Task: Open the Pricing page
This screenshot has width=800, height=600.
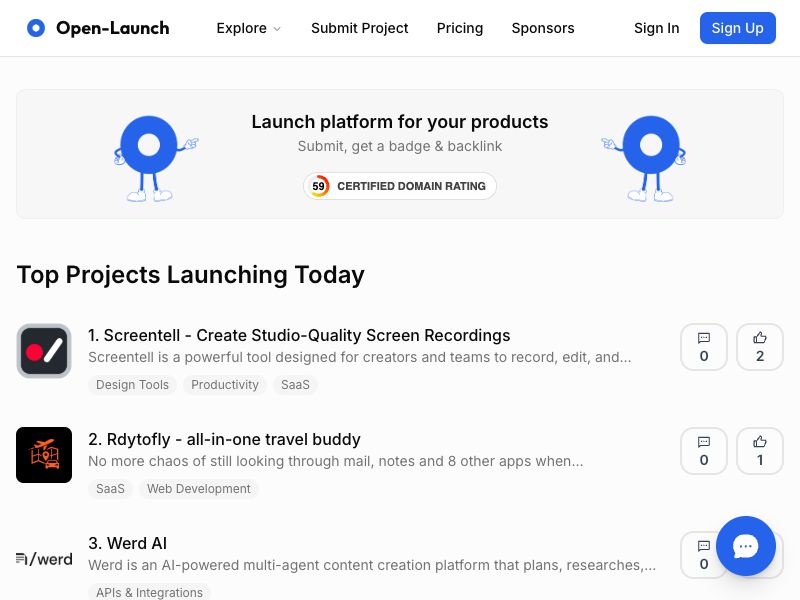Action: click(x=460, y=28)
